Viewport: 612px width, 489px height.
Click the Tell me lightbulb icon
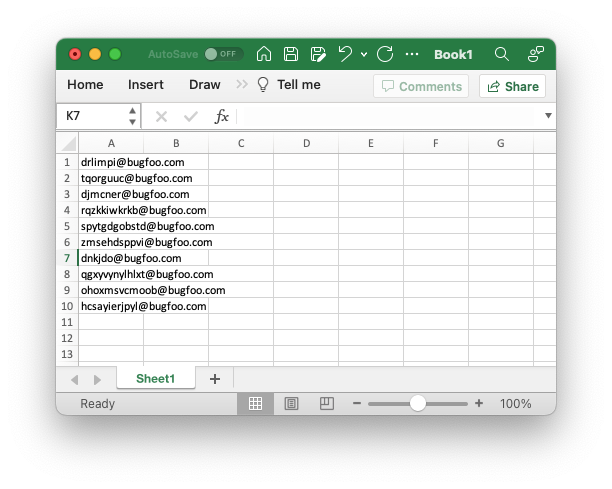pos(263,84)
